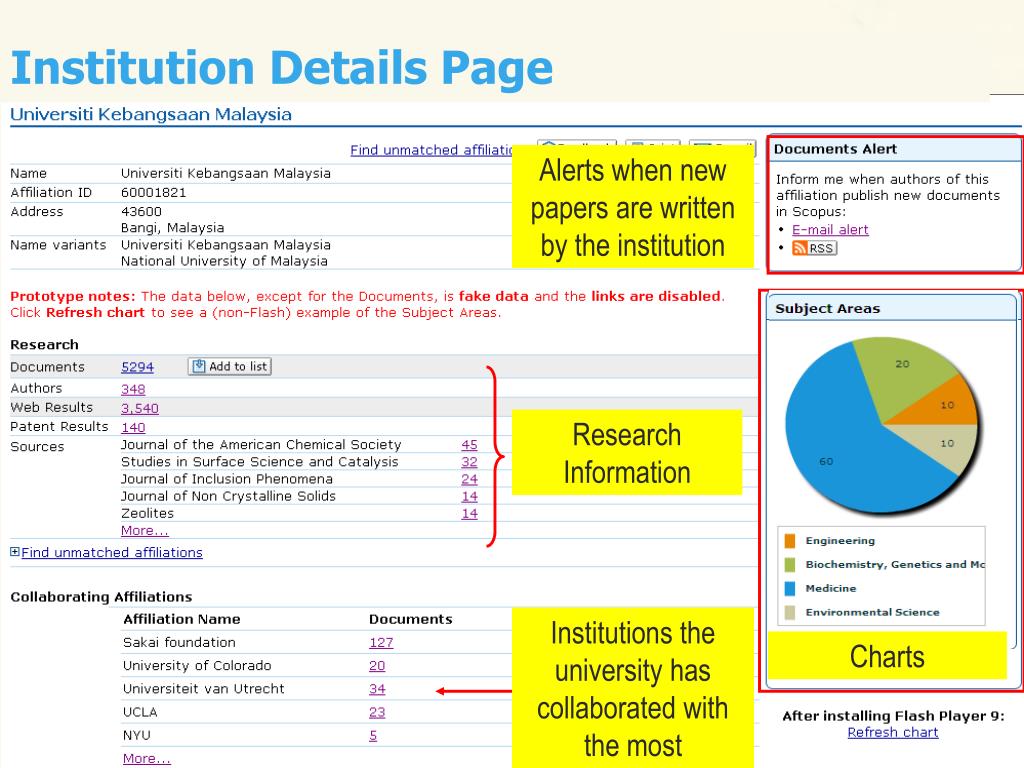Click the orange Engineering pie slice
This screenshot has width=1024, height=768.
944,405
